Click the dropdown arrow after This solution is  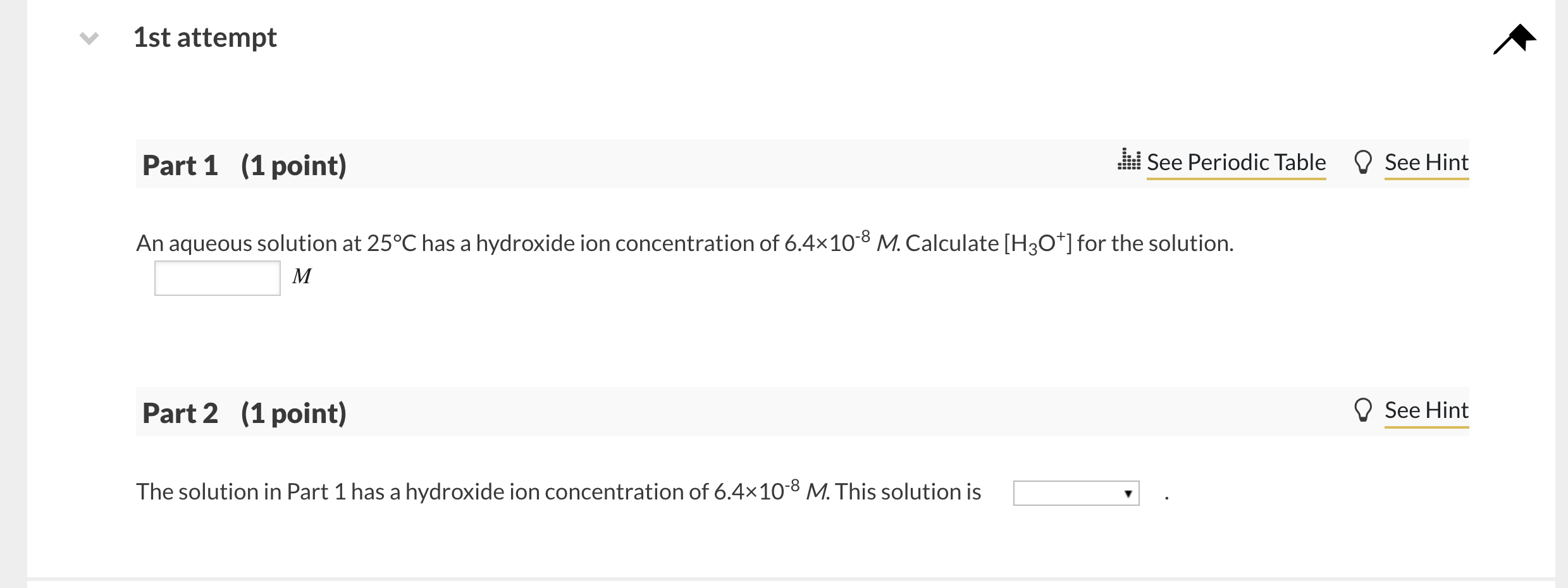pyautogui.click(x=1130, y=493)
